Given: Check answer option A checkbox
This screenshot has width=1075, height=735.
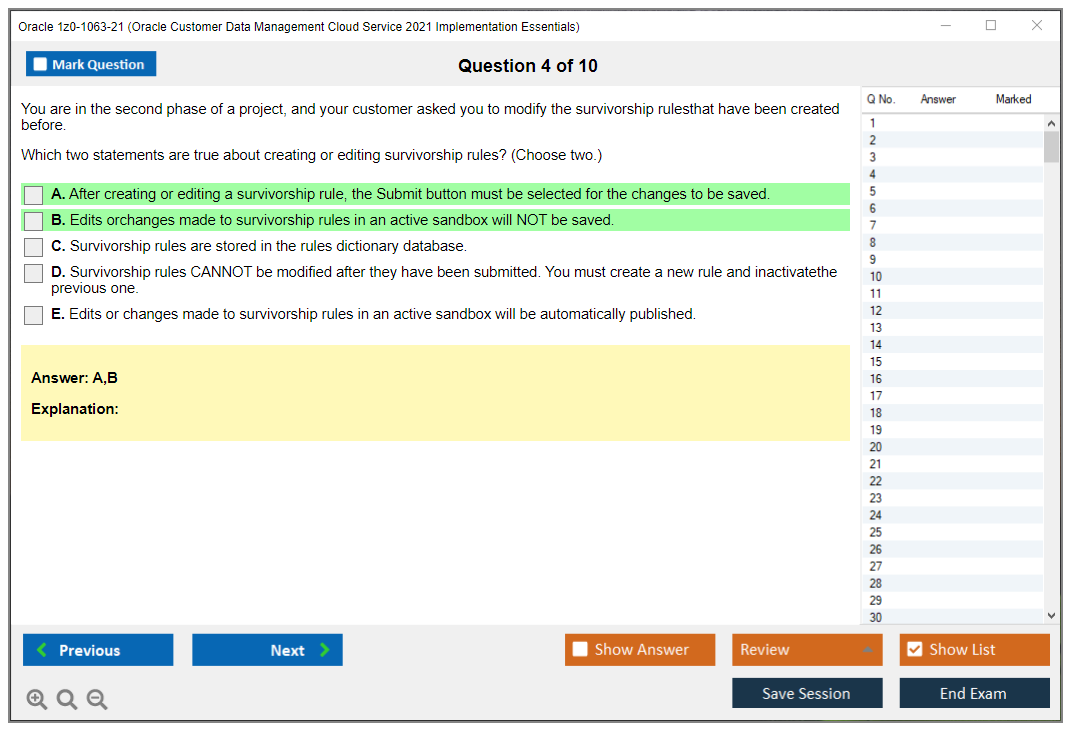Looking at the screenshot, I should pyautogui.click(x=33, y=194).
